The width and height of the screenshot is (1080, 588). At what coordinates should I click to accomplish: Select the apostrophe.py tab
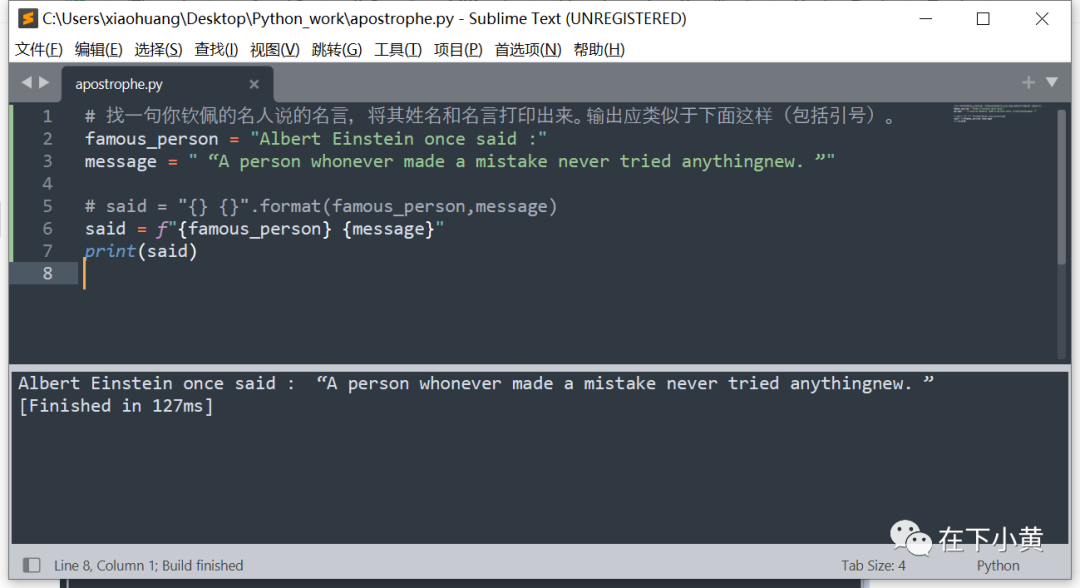119,84
